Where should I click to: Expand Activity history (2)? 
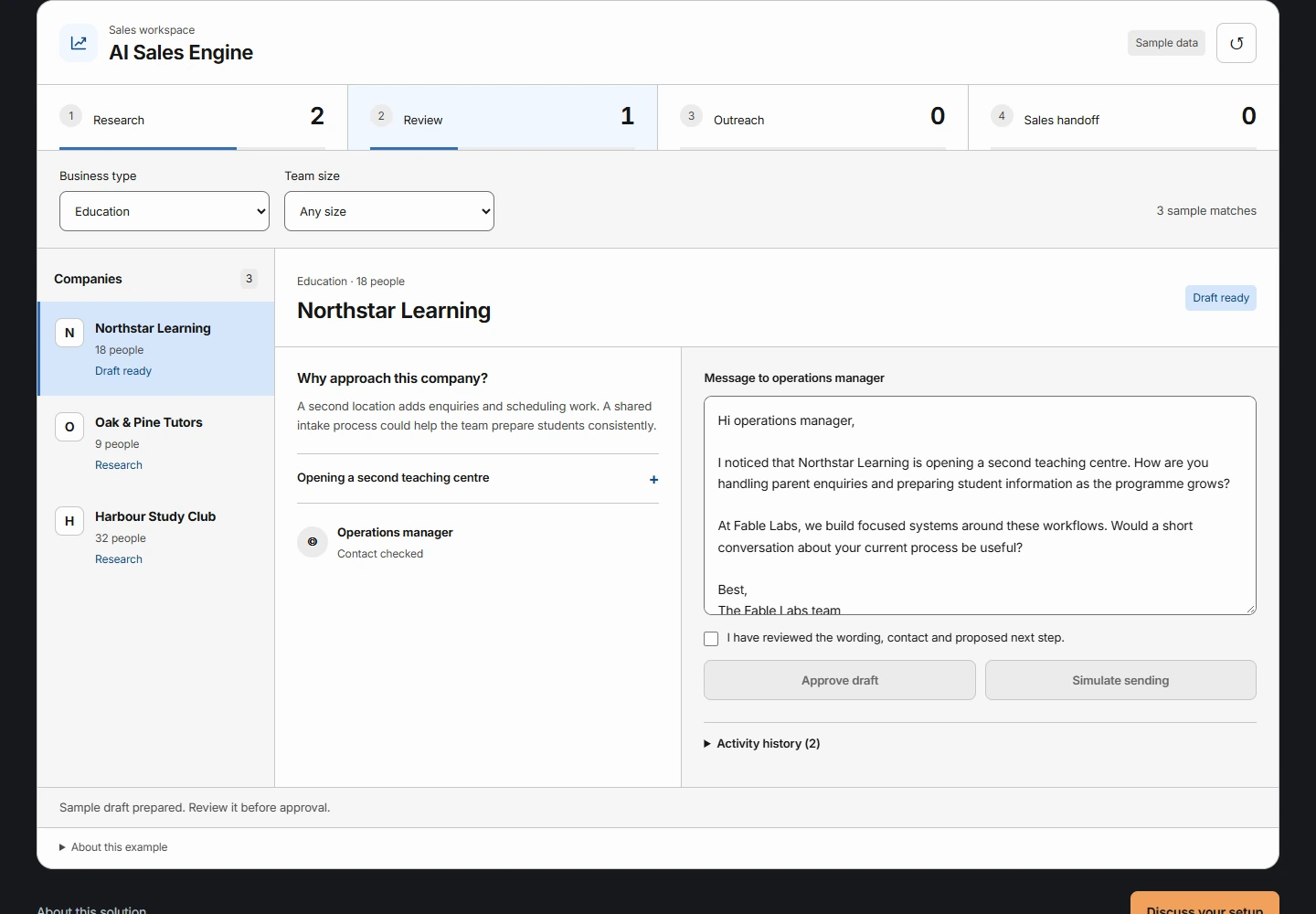click(x=762, y=744)
